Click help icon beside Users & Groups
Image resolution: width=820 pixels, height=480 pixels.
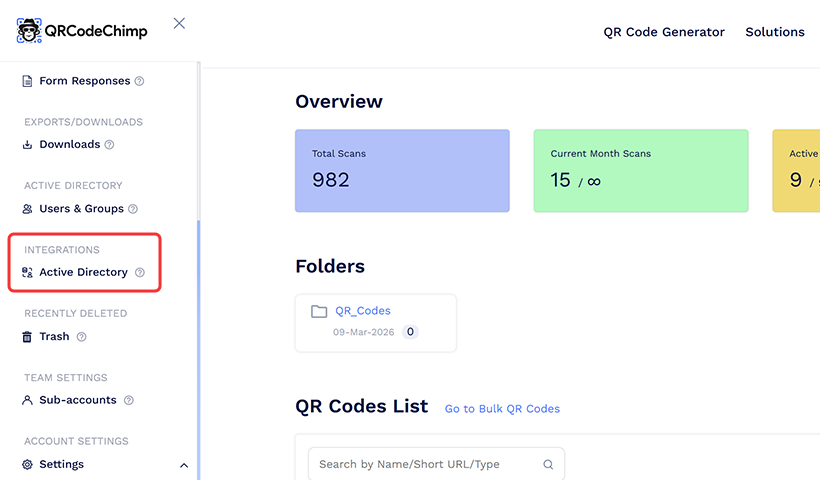[x=133, y=209]
